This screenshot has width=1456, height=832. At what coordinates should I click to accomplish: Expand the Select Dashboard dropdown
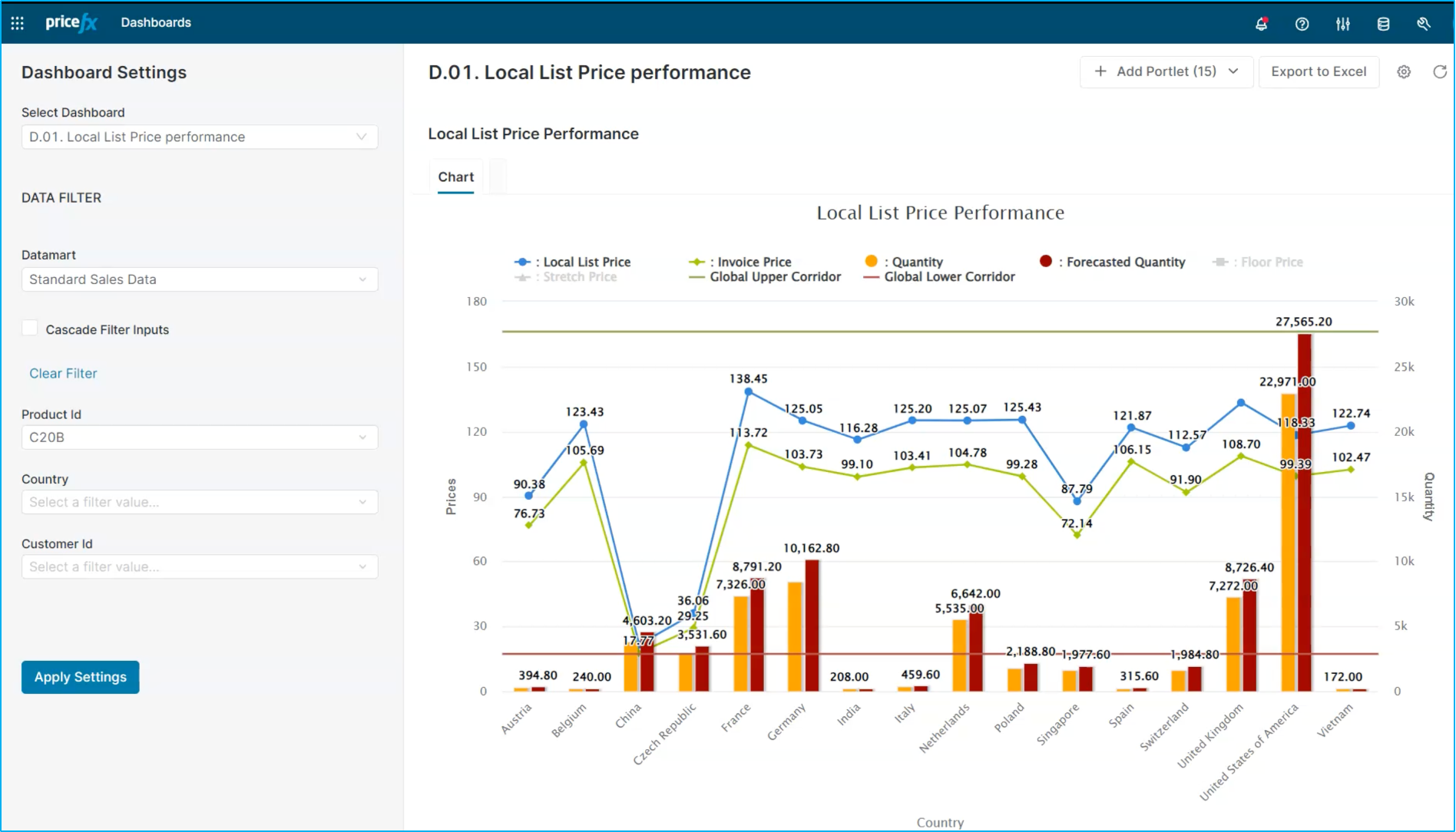pos(200,137)
